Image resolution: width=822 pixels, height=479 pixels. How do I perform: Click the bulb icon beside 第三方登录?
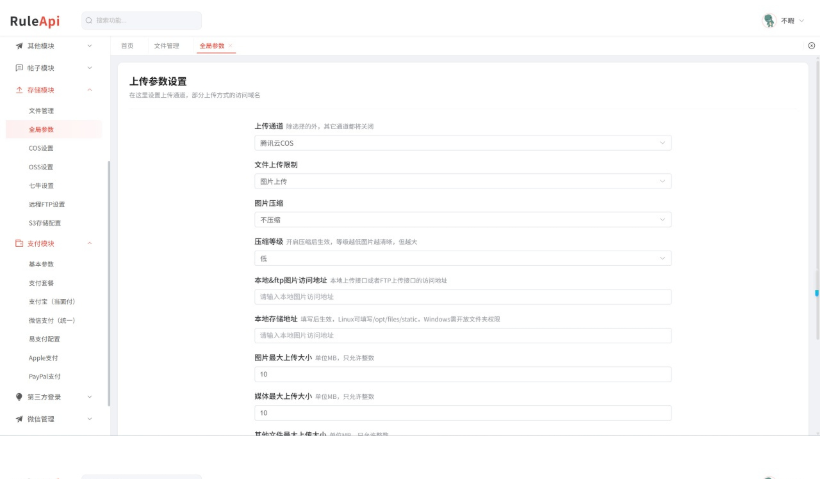click(19, 397)
